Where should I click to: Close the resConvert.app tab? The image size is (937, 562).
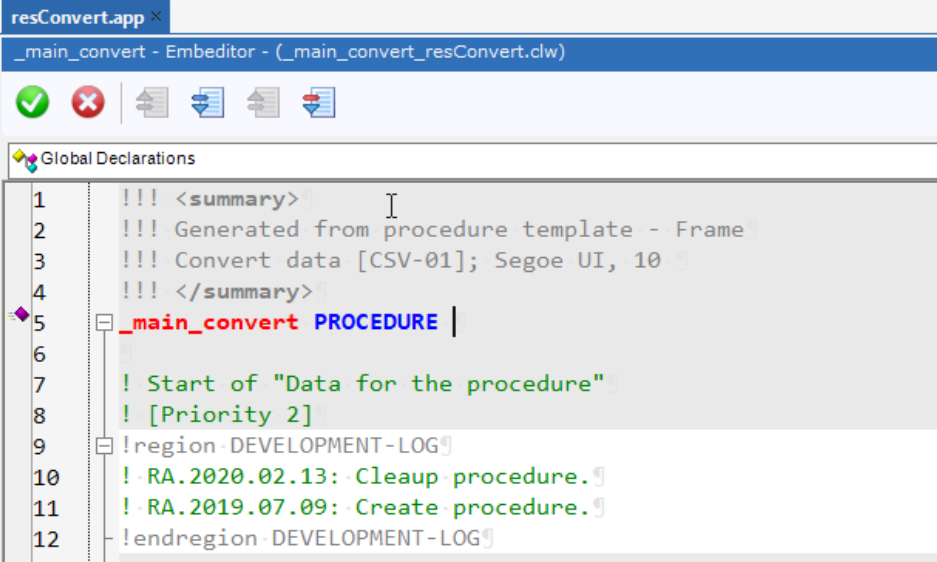coord(156,17)
